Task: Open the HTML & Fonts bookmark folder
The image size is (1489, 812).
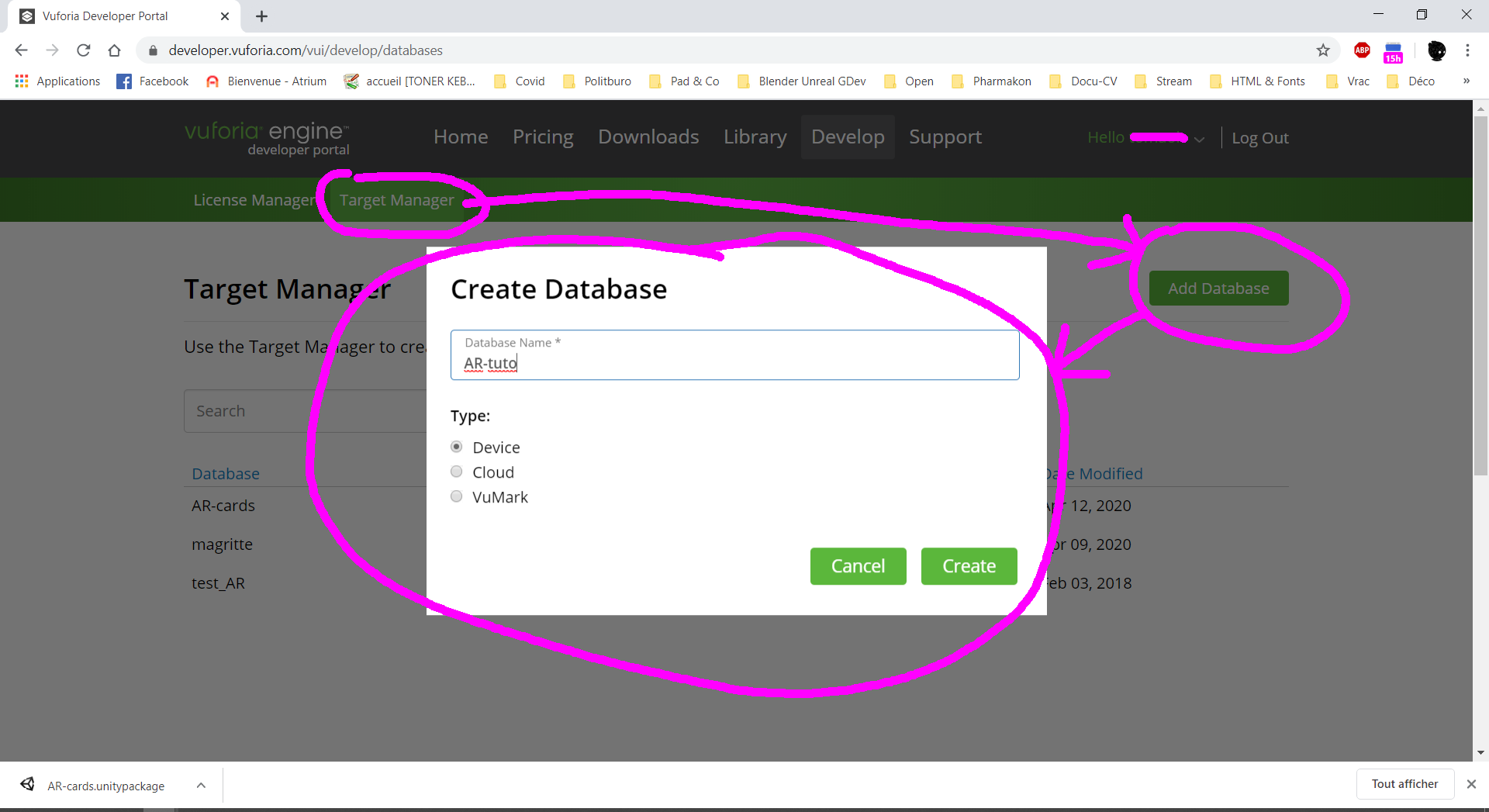Action: pyautogui.click(x=1257, y=81)
